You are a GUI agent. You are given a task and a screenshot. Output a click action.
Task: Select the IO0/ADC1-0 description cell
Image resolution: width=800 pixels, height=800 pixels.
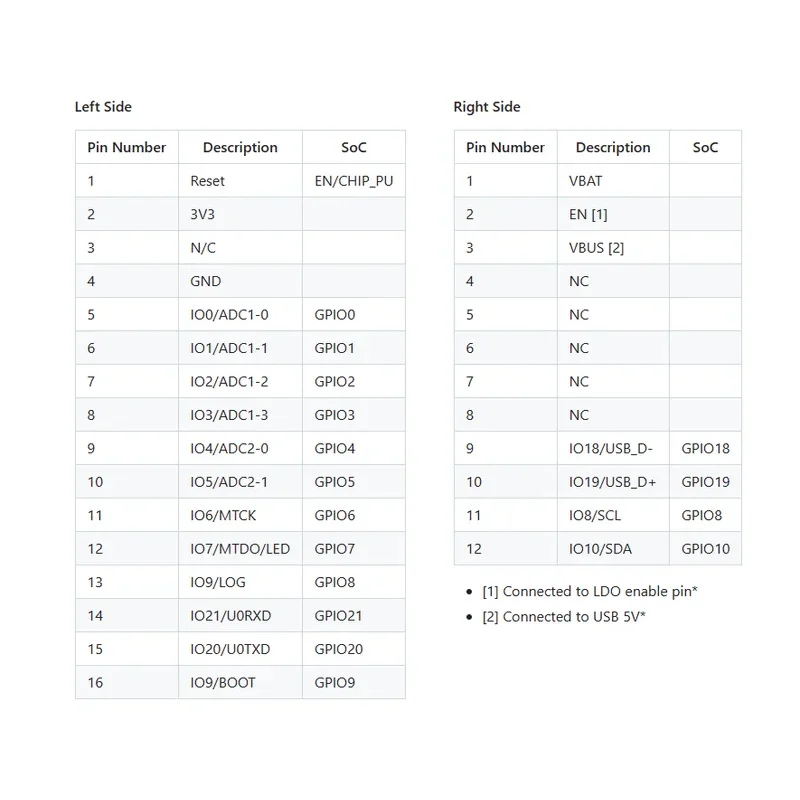[x=240, y=314]
